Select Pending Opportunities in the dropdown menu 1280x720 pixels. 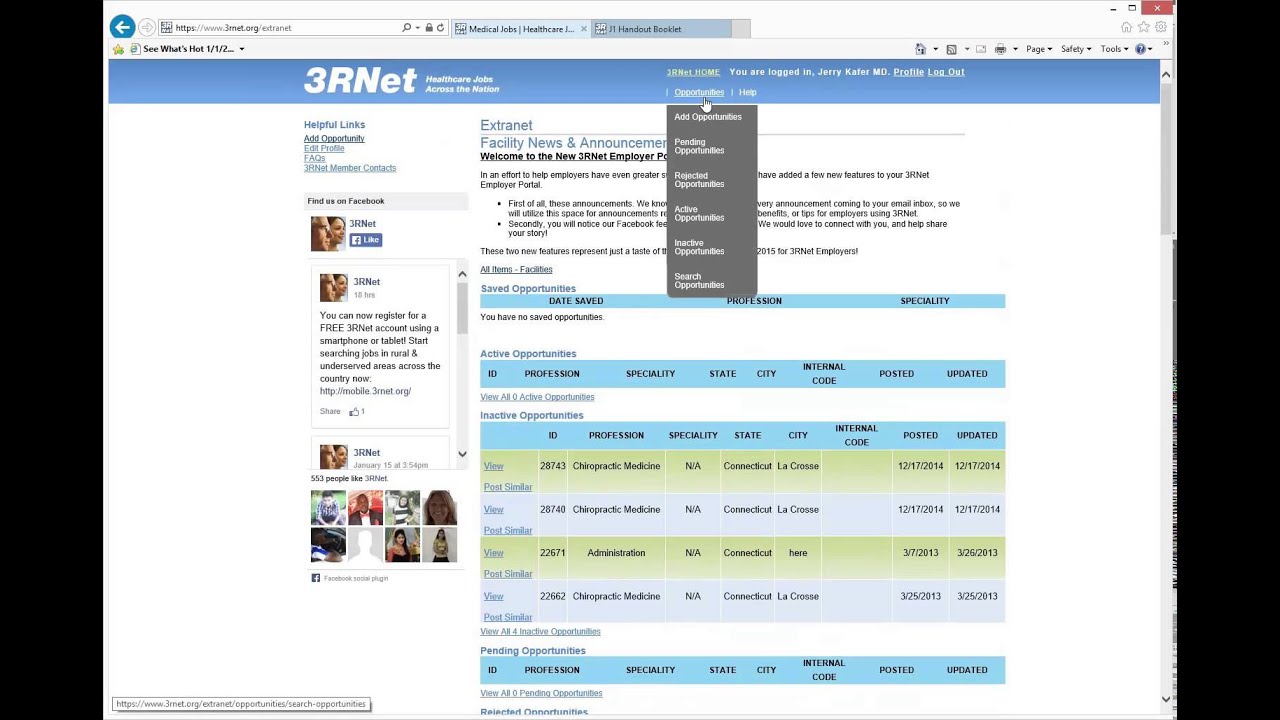click(x=699, y=146)
